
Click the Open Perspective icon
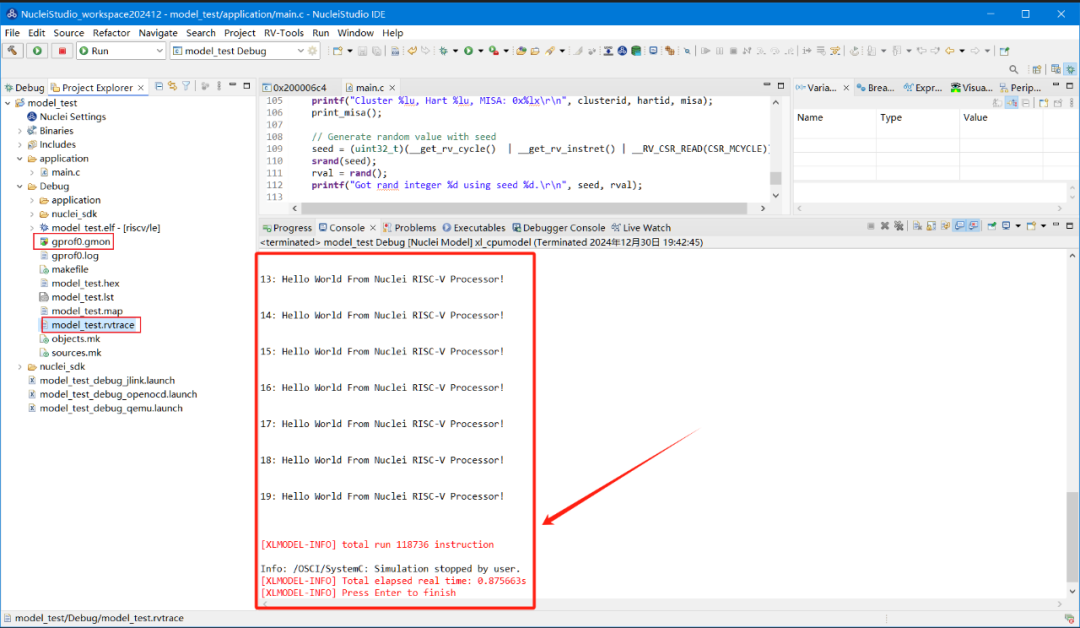[x=1037, y=70]
